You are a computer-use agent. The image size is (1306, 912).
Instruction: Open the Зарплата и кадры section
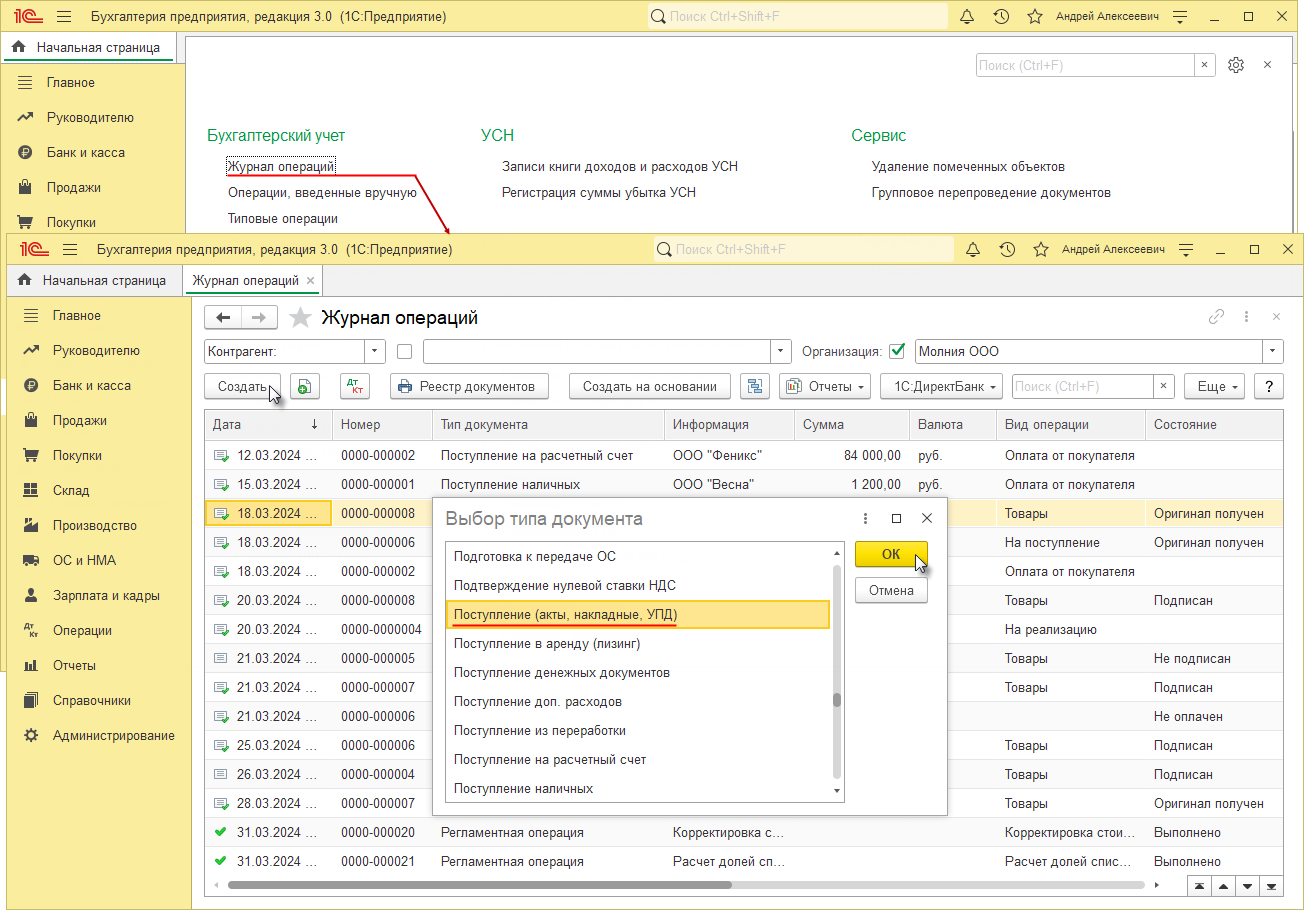pos(106,596)
